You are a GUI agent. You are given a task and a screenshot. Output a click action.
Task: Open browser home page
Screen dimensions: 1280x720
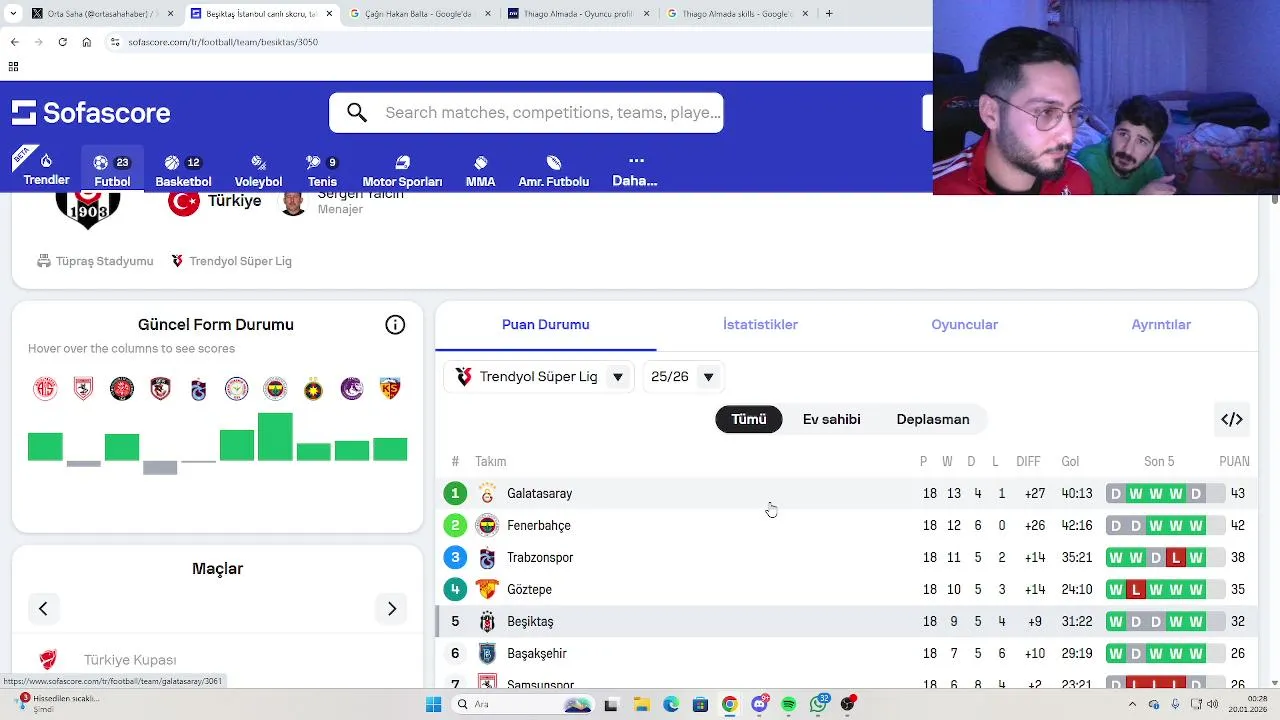pos(86,42)
